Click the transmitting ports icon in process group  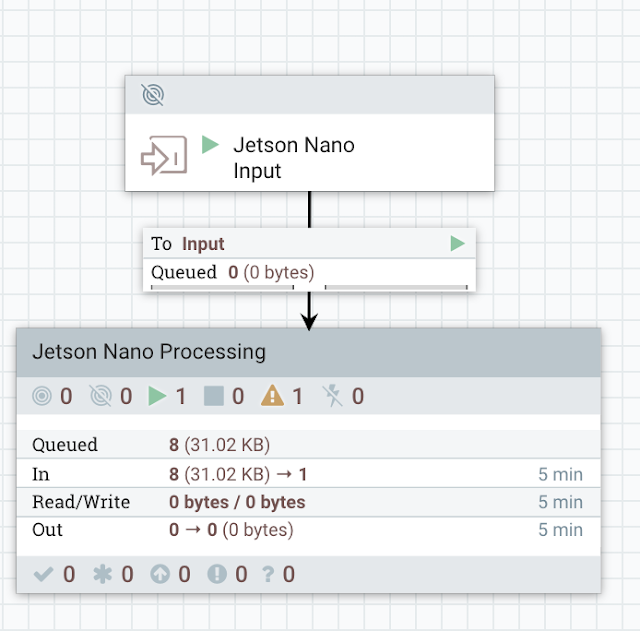tap(42, 396)
